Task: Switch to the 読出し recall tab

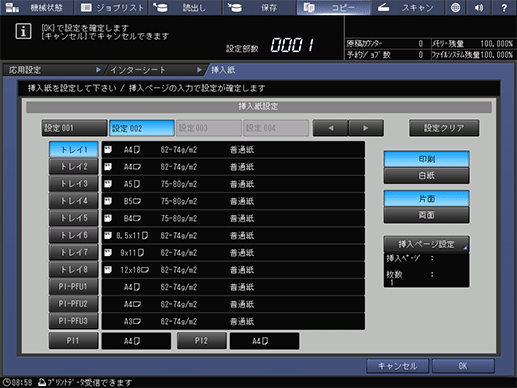Action: [186, 7]
